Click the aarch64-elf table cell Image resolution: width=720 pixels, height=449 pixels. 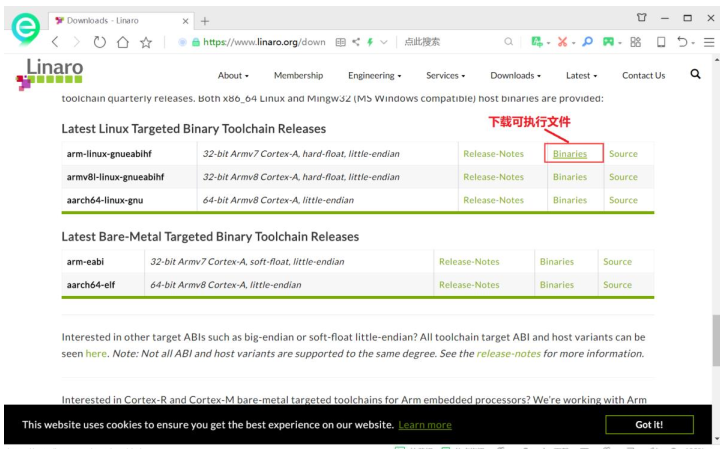point(103,285)
